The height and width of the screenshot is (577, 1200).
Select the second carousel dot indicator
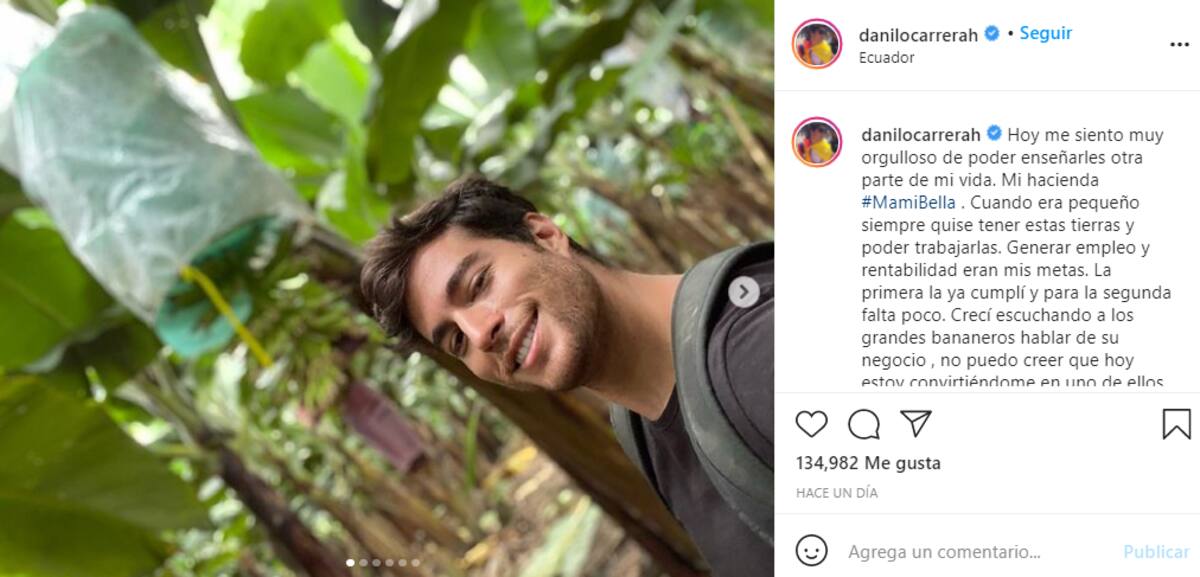coord(363,563)
